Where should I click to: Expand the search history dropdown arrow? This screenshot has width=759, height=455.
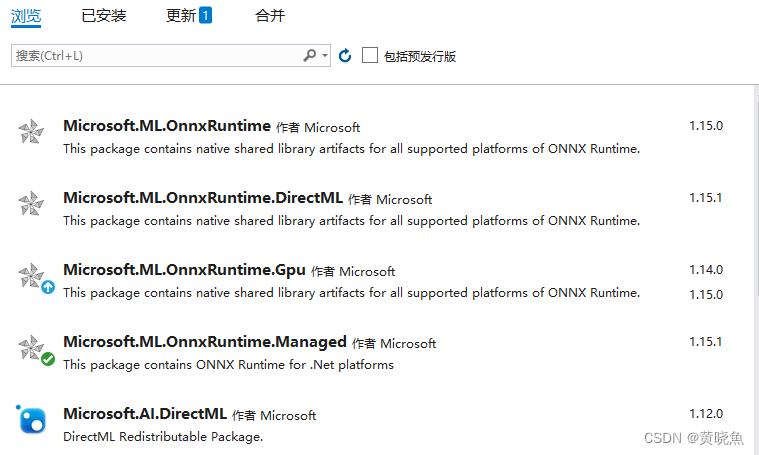(x=325, y=56)
